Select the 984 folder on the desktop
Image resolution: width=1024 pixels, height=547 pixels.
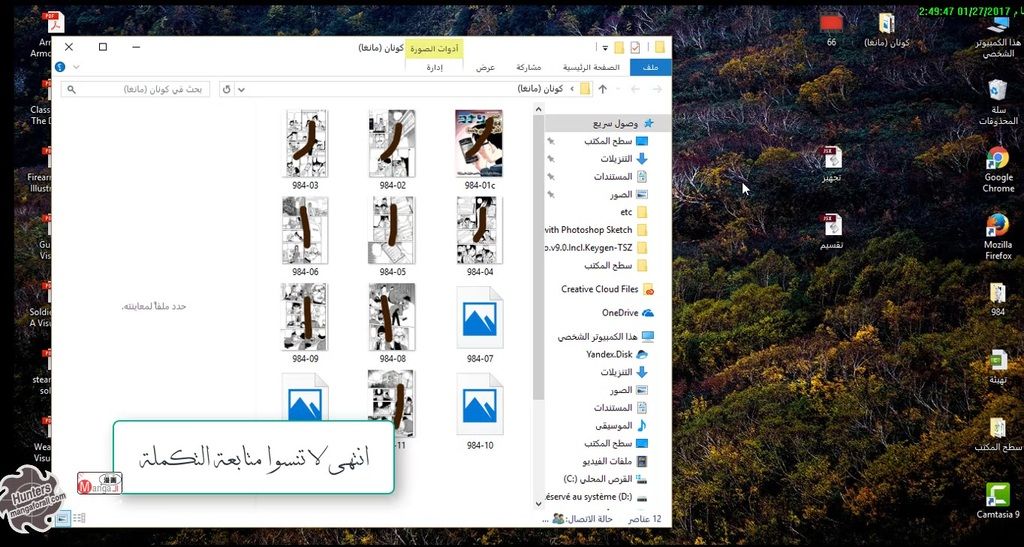click(x=997, y=300)
